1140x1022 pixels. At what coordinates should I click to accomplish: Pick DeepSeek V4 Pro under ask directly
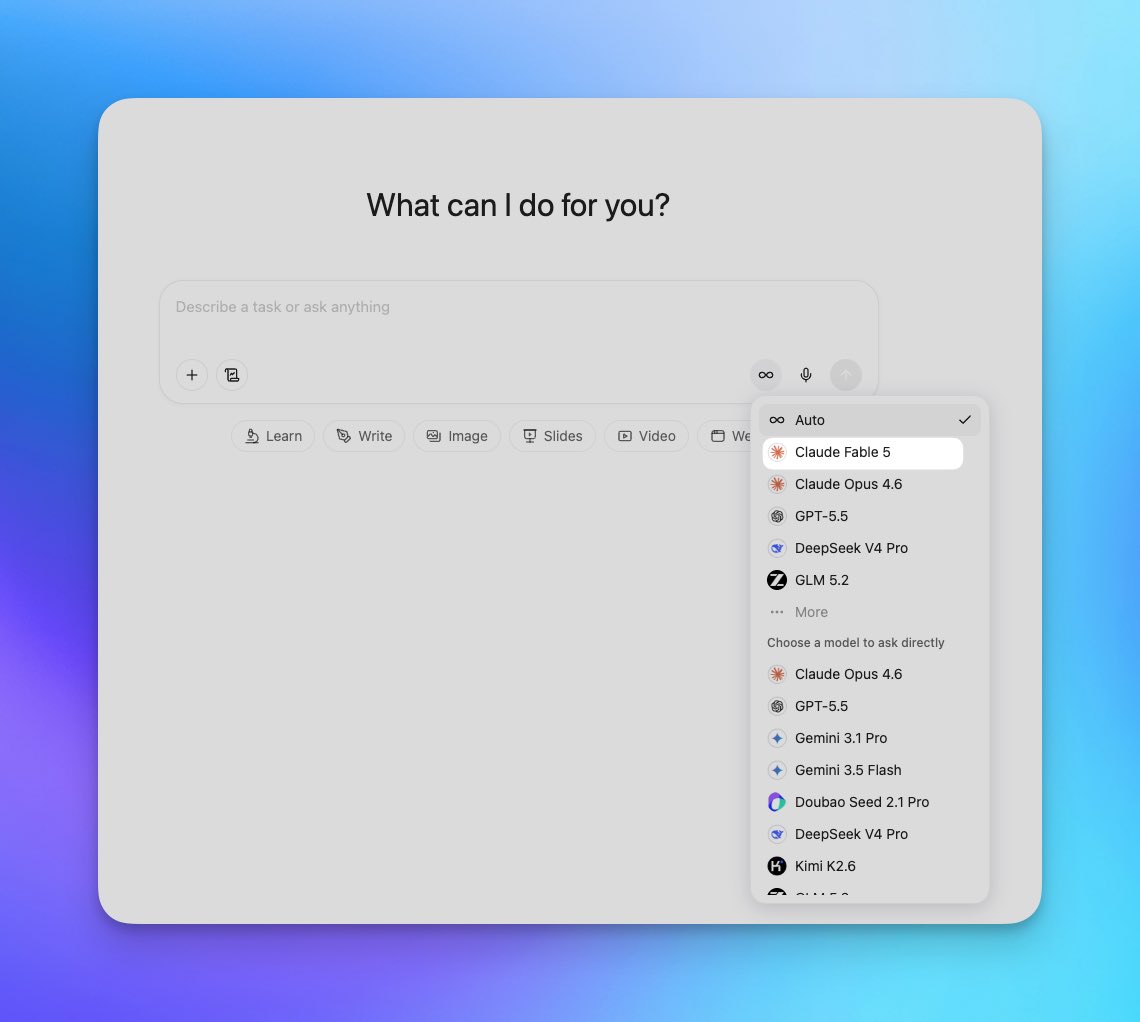point(870,834)
